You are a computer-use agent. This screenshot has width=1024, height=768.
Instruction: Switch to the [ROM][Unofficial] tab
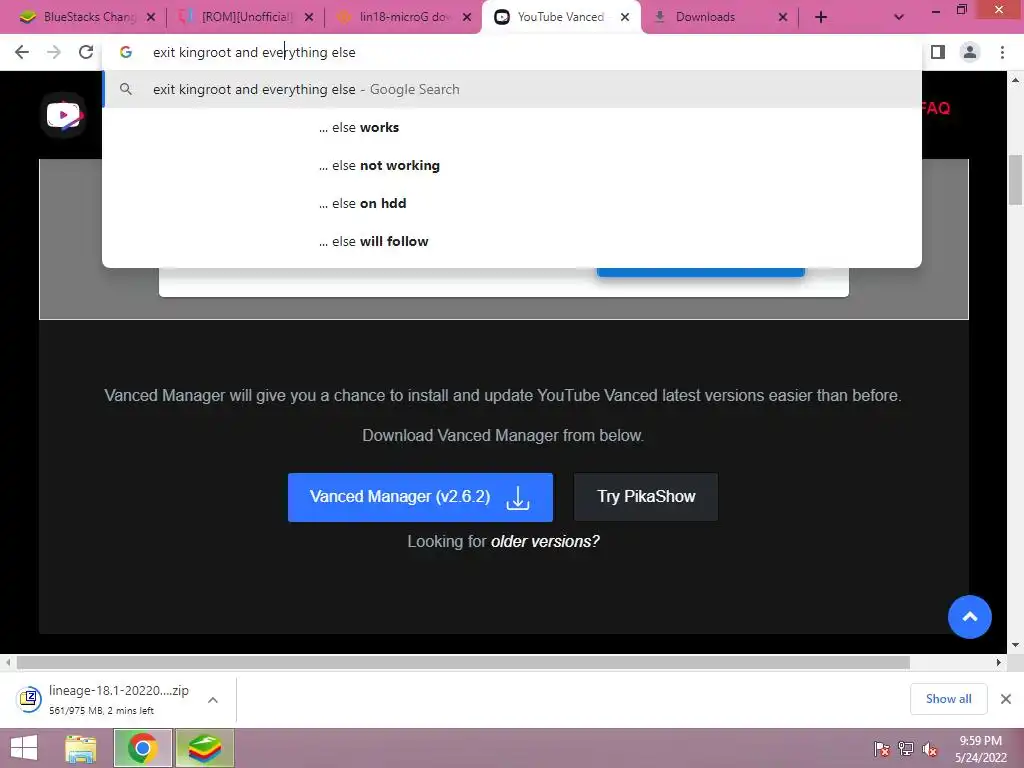coord(242,17)
